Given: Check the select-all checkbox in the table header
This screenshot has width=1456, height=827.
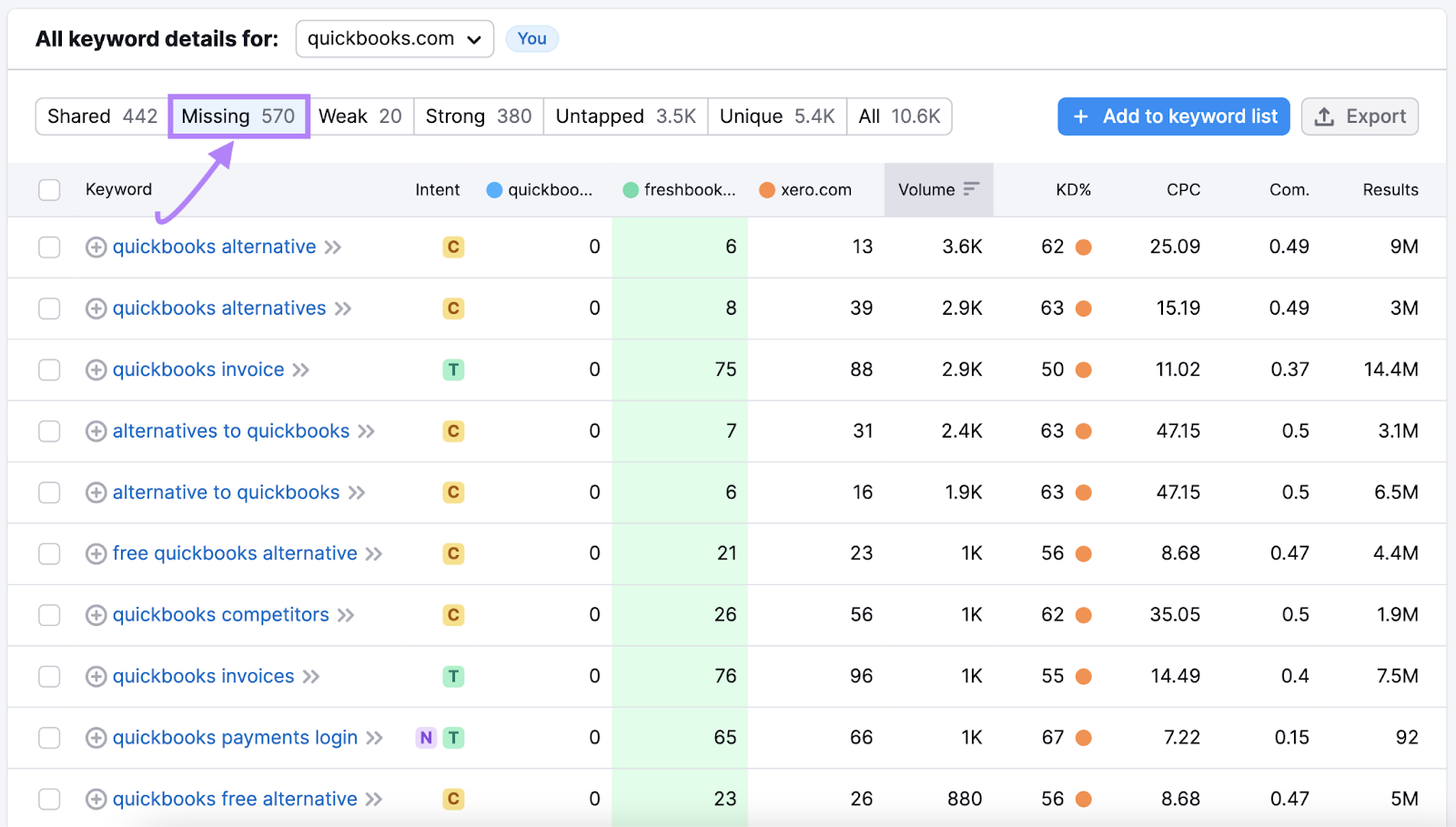Looking at the screenshot, I should tap(49, 189).
